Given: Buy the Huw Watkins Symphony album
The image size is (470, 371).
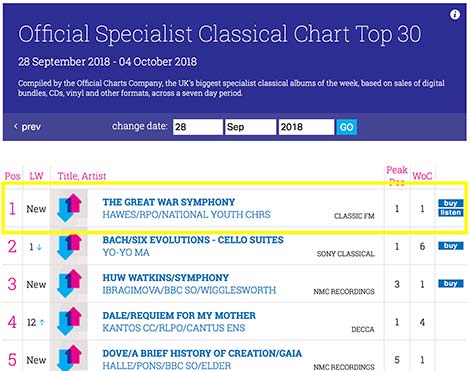Looking at the screenshot, I should [450, 284].
